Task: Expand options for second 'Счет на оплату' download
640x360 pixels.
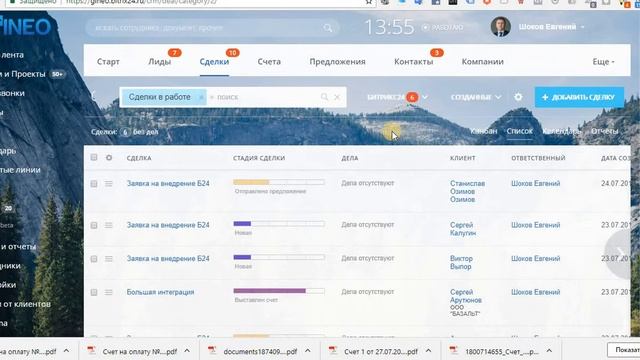Action: click(x=187, y=351)
